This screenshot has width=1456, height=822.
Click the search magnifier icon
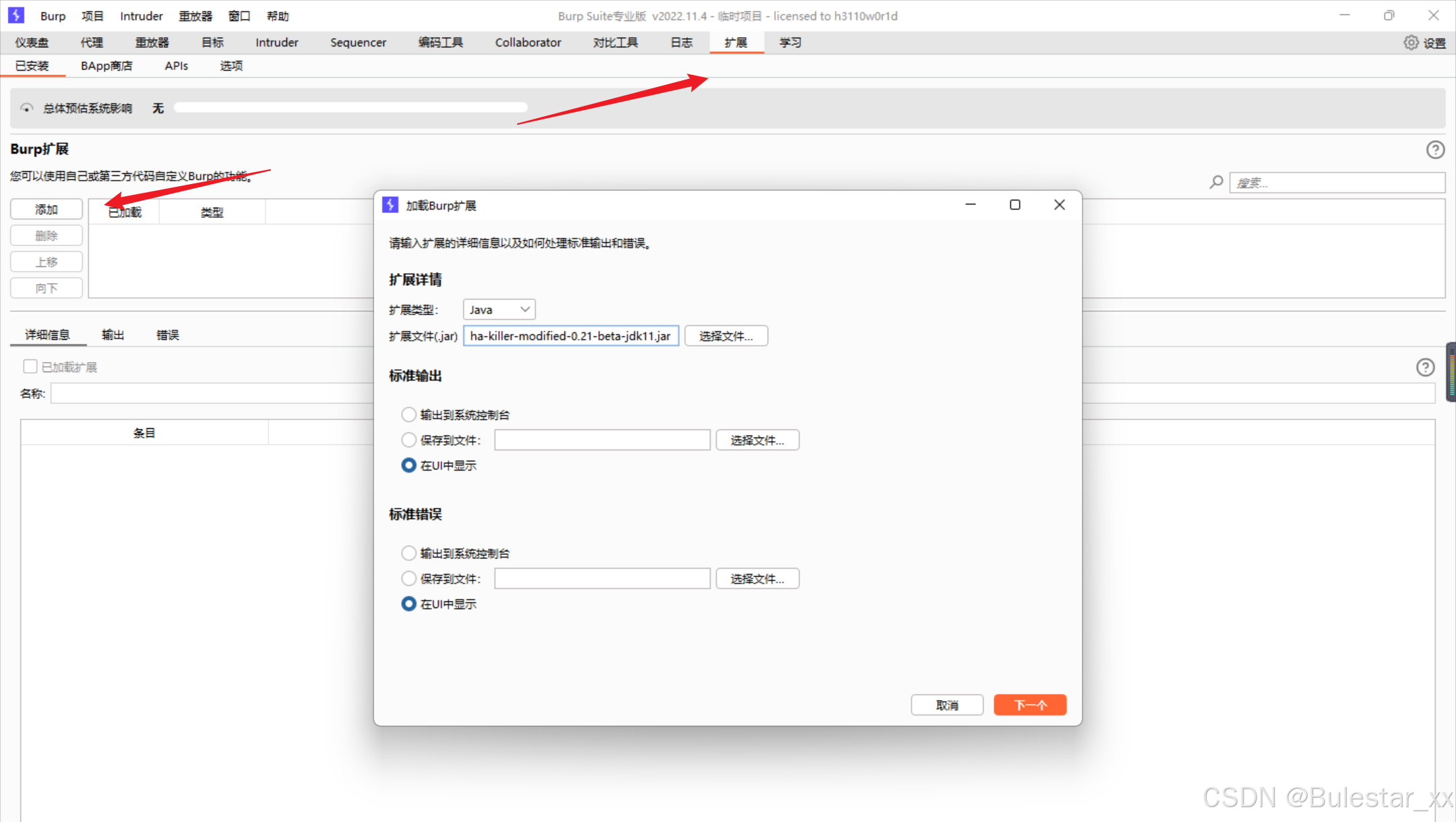pos(1216,182)
